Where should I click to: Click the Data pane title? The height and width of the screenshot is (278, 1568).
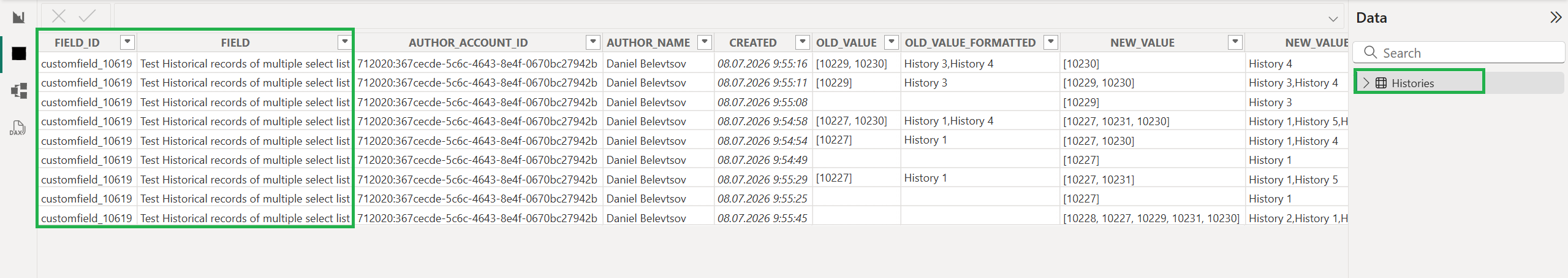pyautogui.click(x=1371, y=18)
